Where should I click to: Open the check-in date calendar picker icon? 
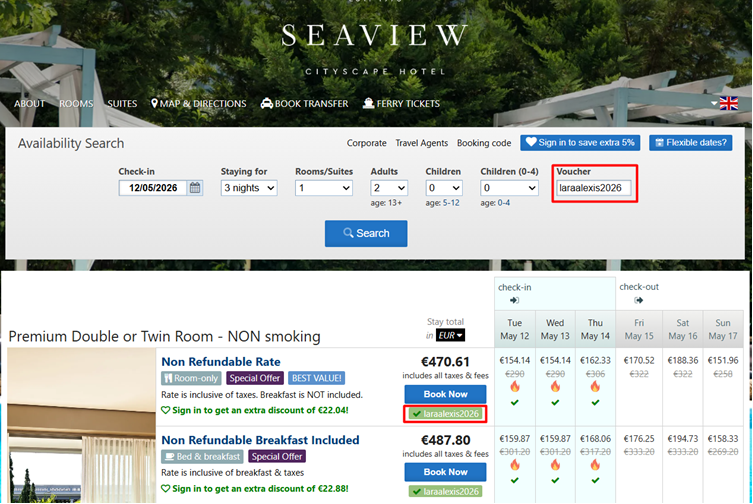(x=195, y=188)
